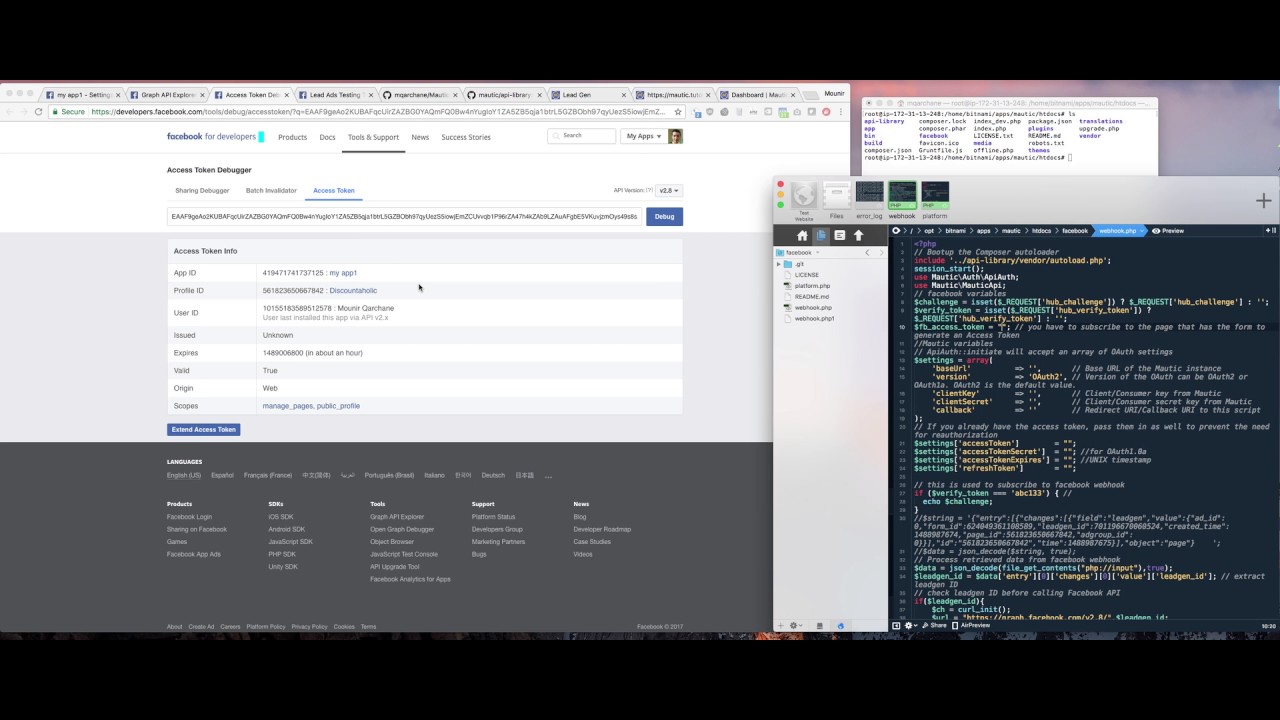Switch to the Graph API Explorer browser tab

click(x=167, y=95)
